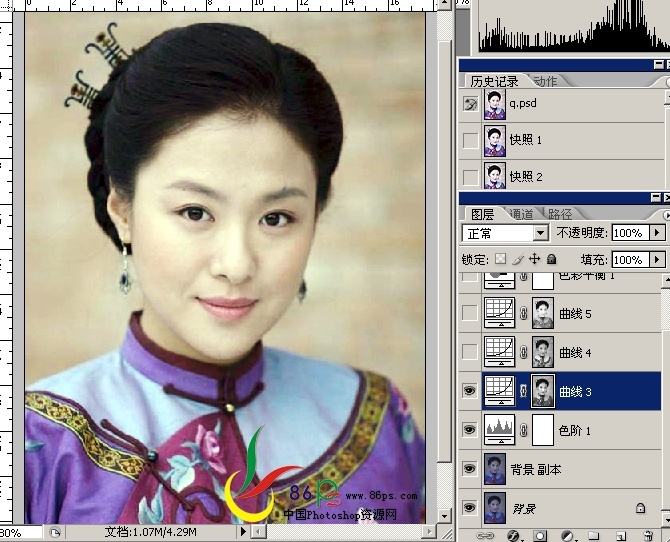Viewport: 670px width, 542px height.
Task: Click the 填充 100% input field
Action: coord(630,259)
